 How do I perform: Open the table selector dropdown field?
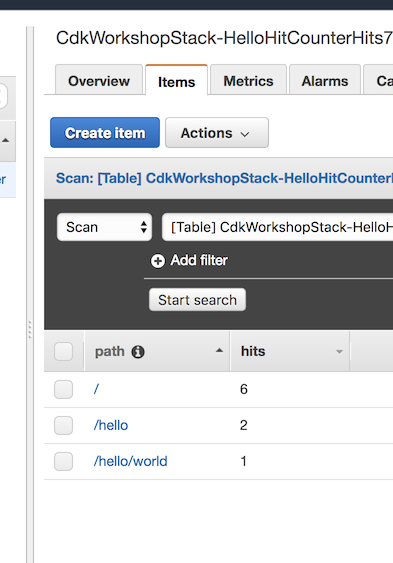point(277,227)
